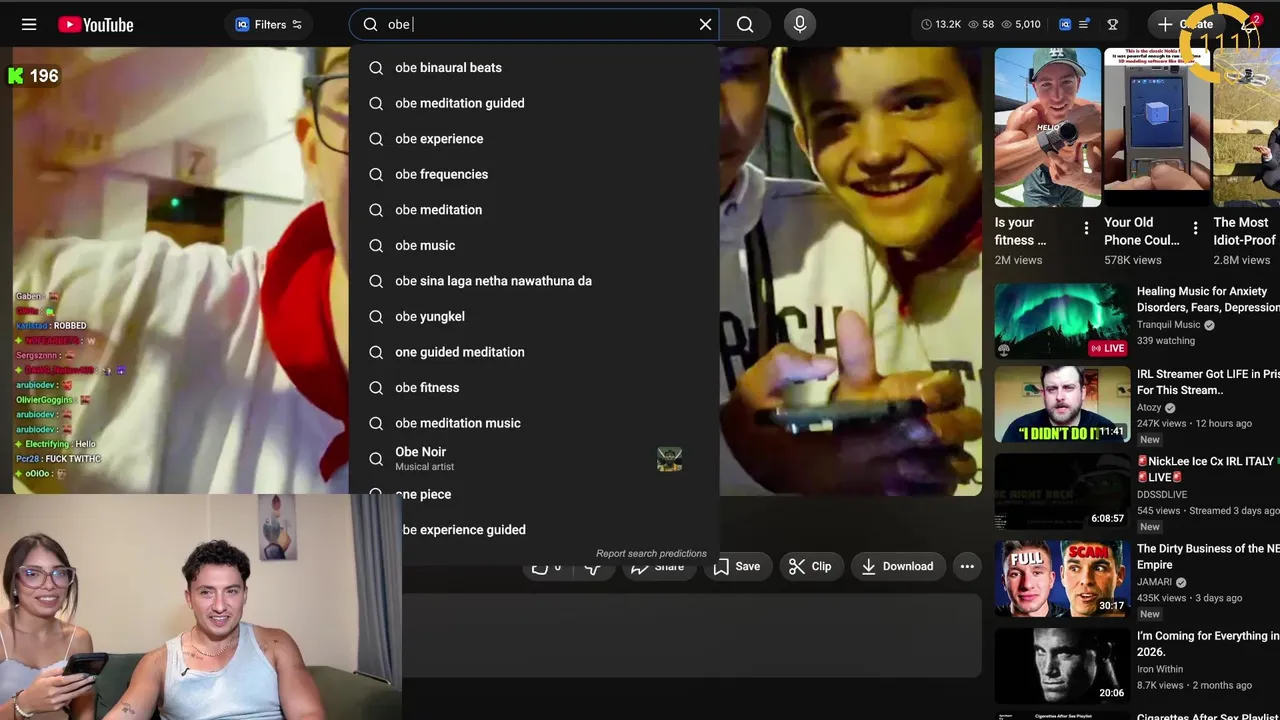Screen dimensions: 1280x720
Task: Open Atozy channel name
Action: tap(1149, 407)
